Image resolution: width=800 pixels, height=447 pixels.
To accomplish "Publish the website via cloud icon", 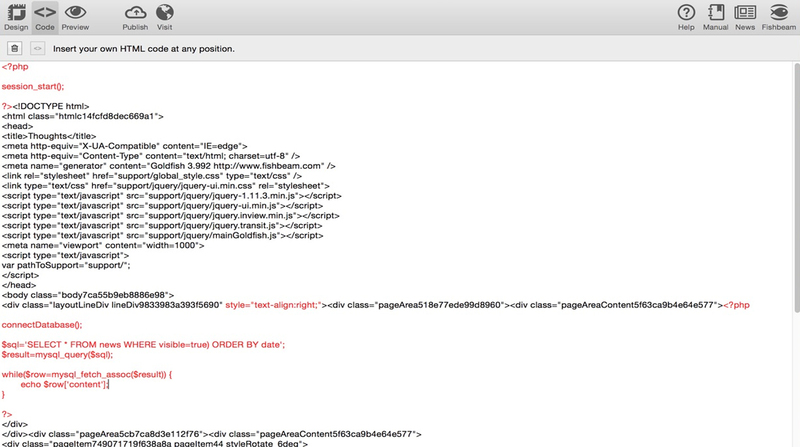I will (x=135, y=17).
